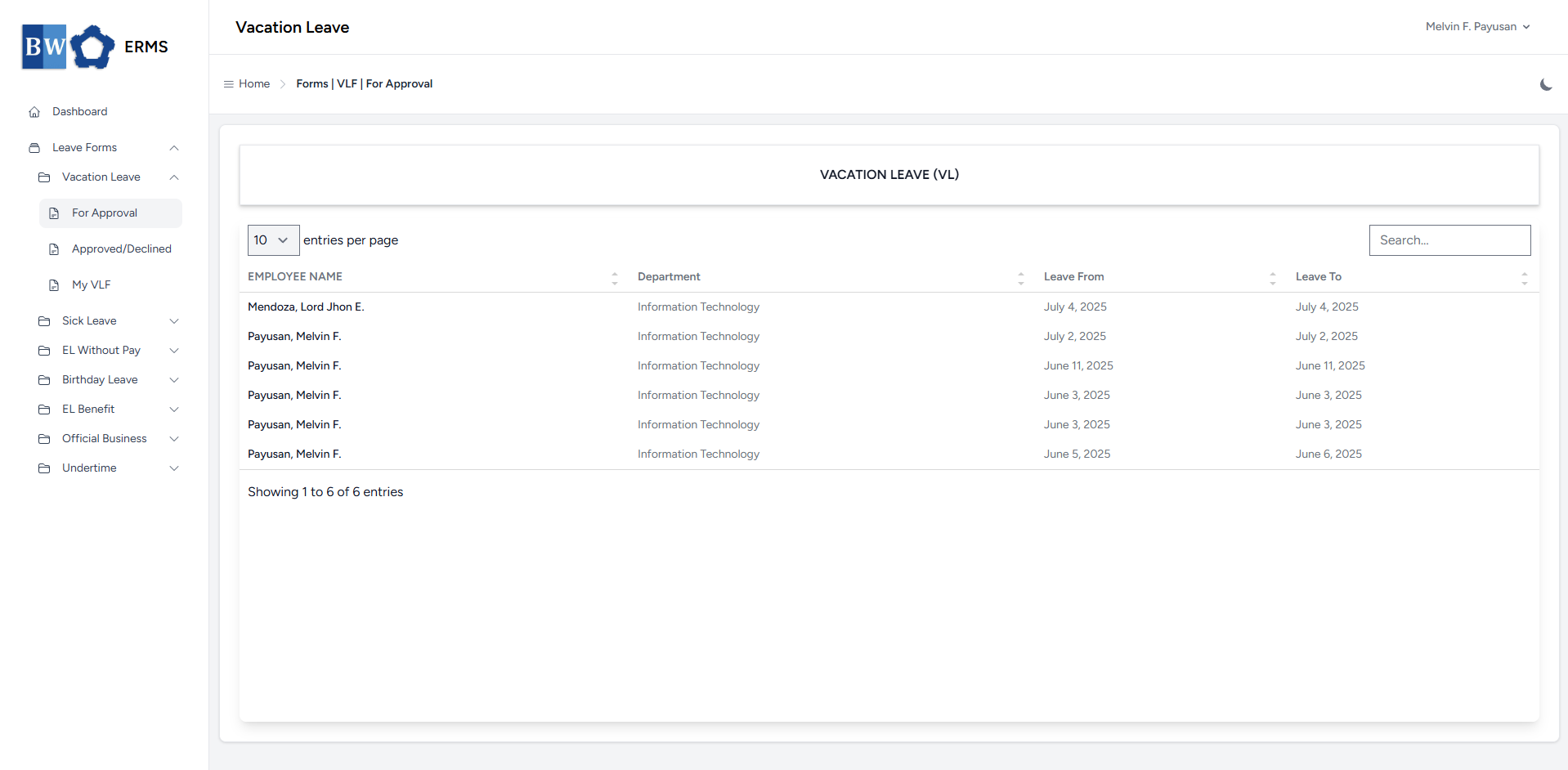Screen dimensions: 1568x770
Task: Click the Official Business folder icon
Action: tap(44, 439)
